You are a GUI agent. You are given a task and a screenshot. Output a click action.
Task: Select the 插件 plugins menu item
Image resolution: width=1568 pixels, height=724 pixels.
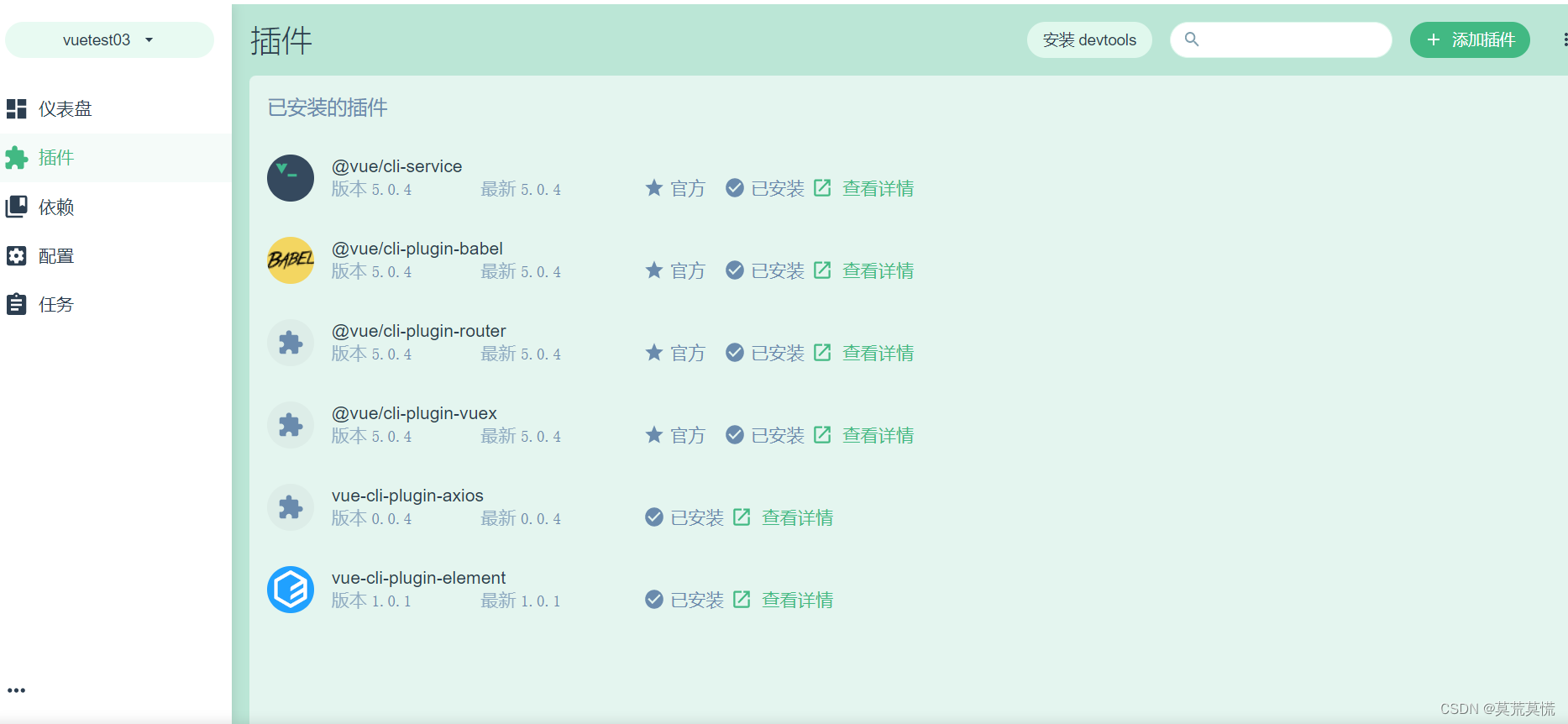(115, 158)
